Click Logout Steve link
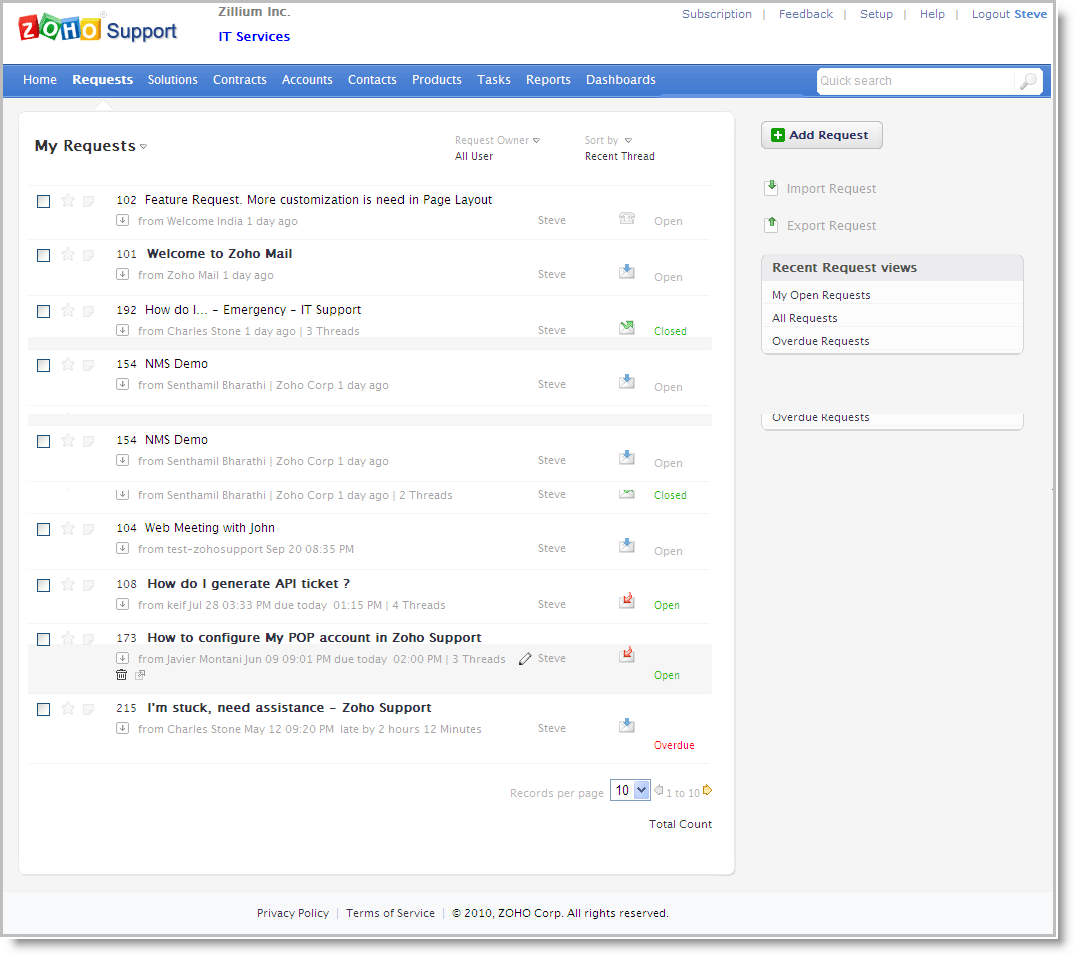This screenshot has height=955, width=1074. pyautogui.click(x=1009, y=14)
